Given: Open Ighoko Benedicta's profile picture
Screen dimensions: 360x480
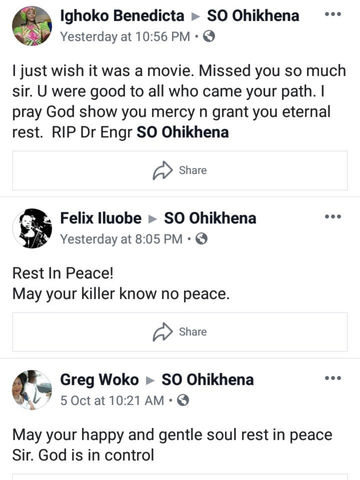Looking at the screenshot, I should click(x=32, y=26).
